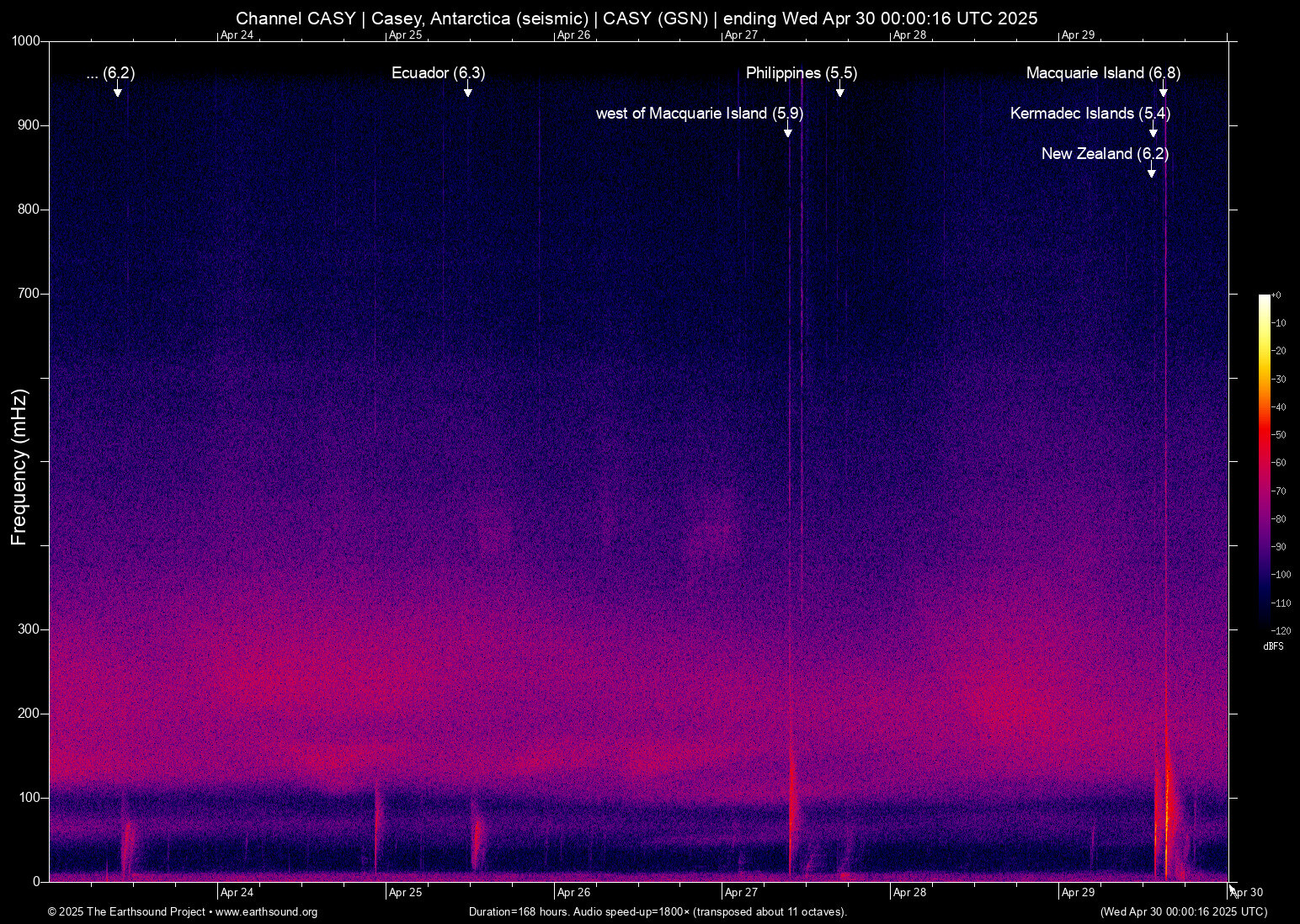Select the Apr 28 date label on top axis

pos(909,35)
